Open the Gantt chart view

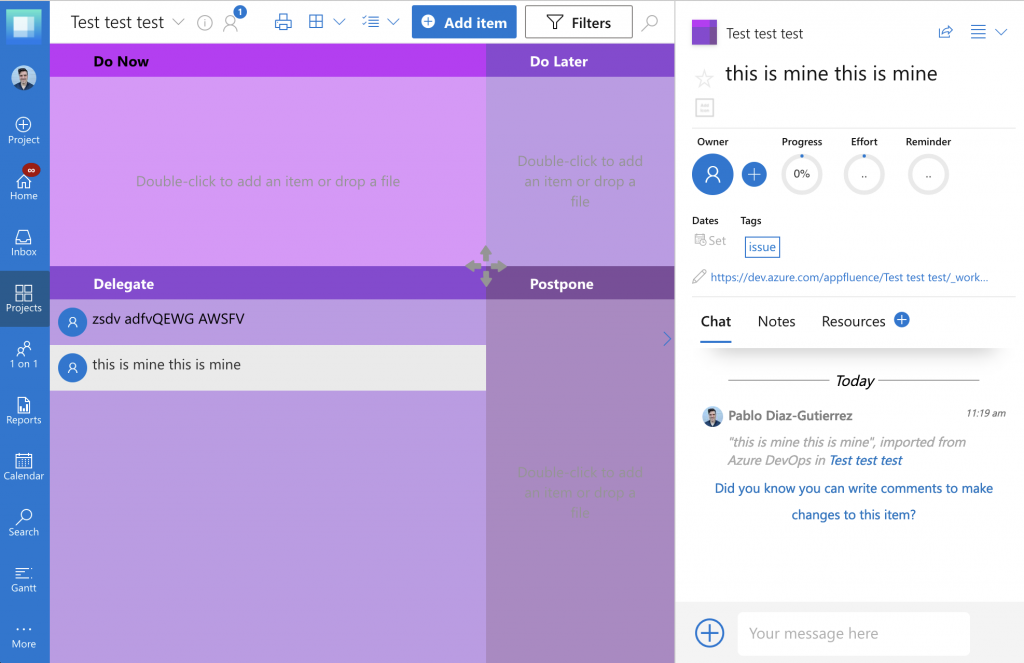coord(23,580)
